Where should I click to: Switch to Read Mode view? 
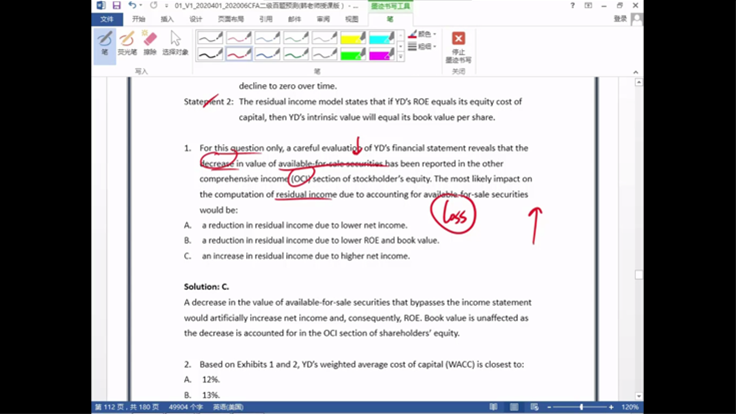[493, 407]
